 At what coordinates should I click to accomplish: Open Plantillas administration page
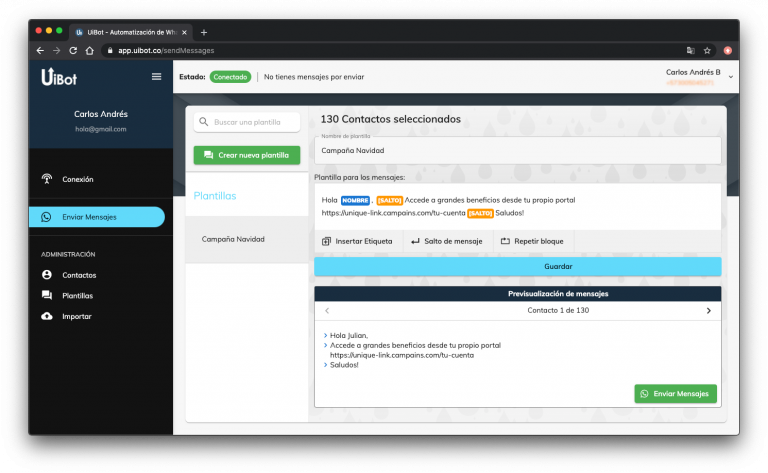pos(77,296)
